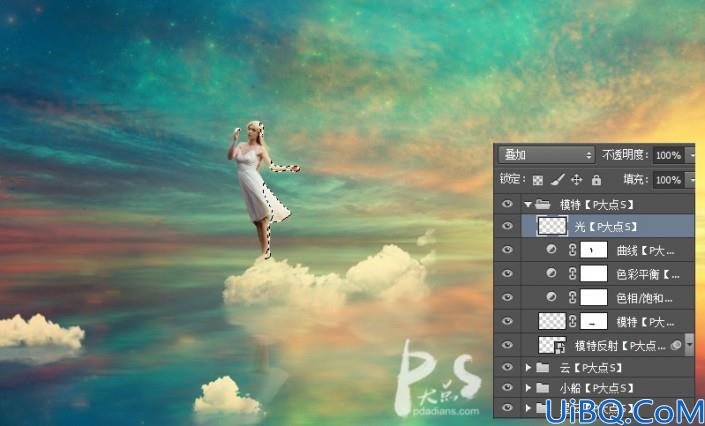Click the 色彩平衡 adjustment layer icon

551,273
